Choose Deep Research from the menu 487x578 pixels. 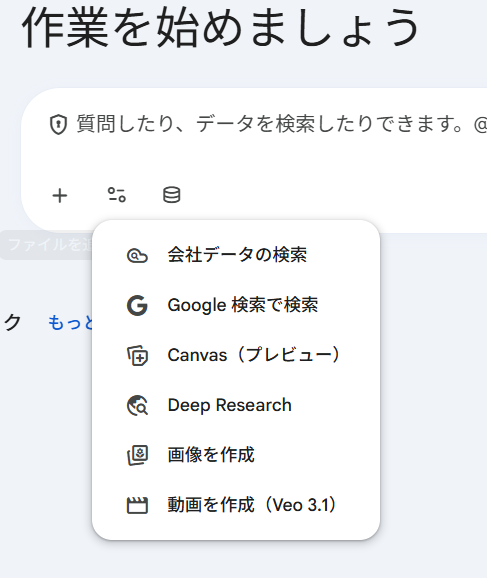236,405
